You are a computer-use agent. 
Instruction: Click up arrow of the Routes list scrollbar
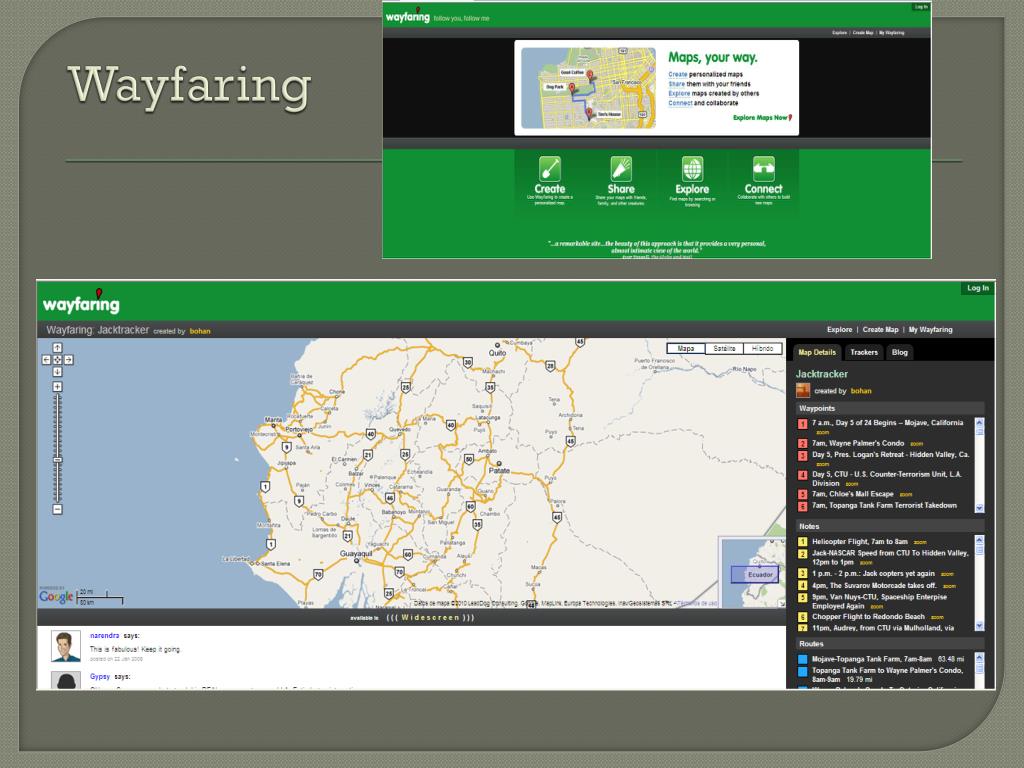979,658
